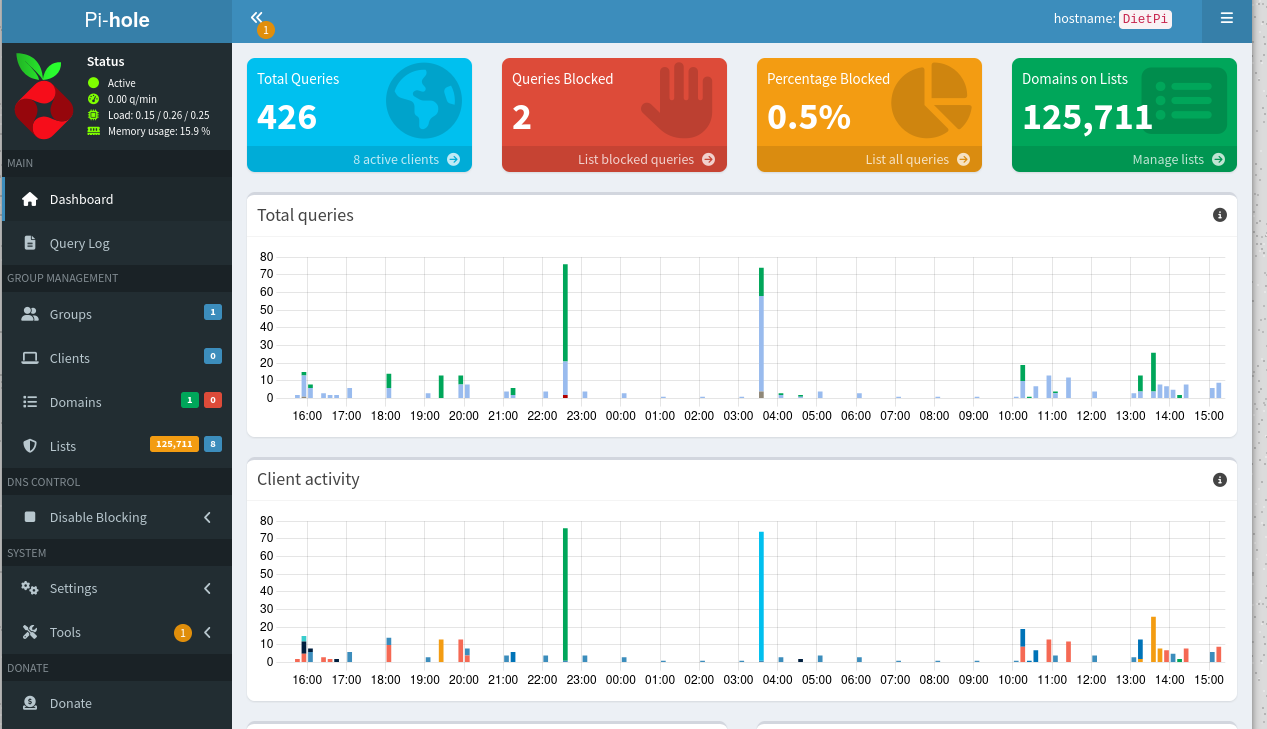Click info icon on Client activity chart

(1219, 480)
